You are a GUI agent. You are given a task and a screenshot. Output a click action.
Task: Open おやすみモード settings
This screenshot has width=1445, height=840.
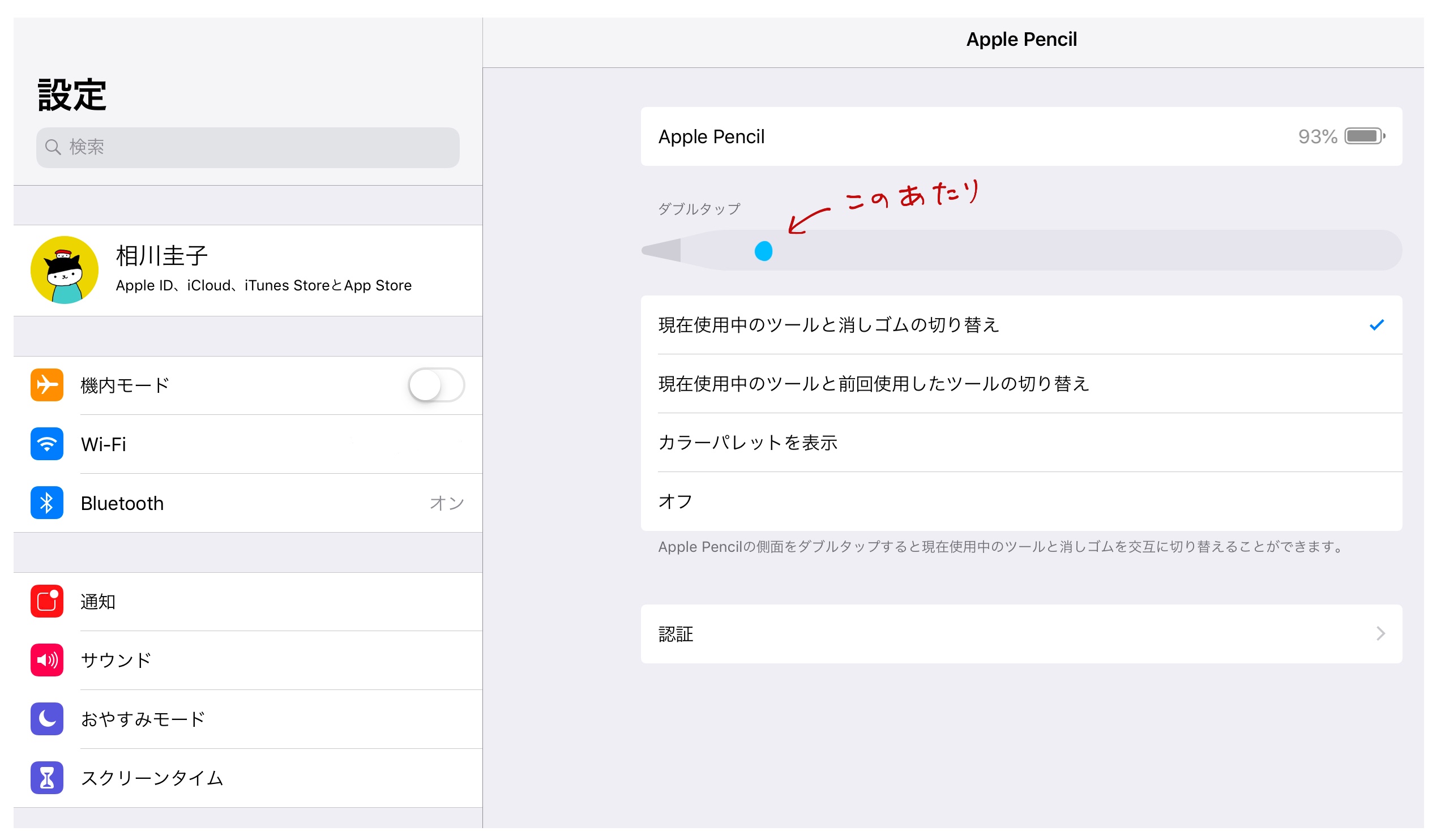[247, 719]
